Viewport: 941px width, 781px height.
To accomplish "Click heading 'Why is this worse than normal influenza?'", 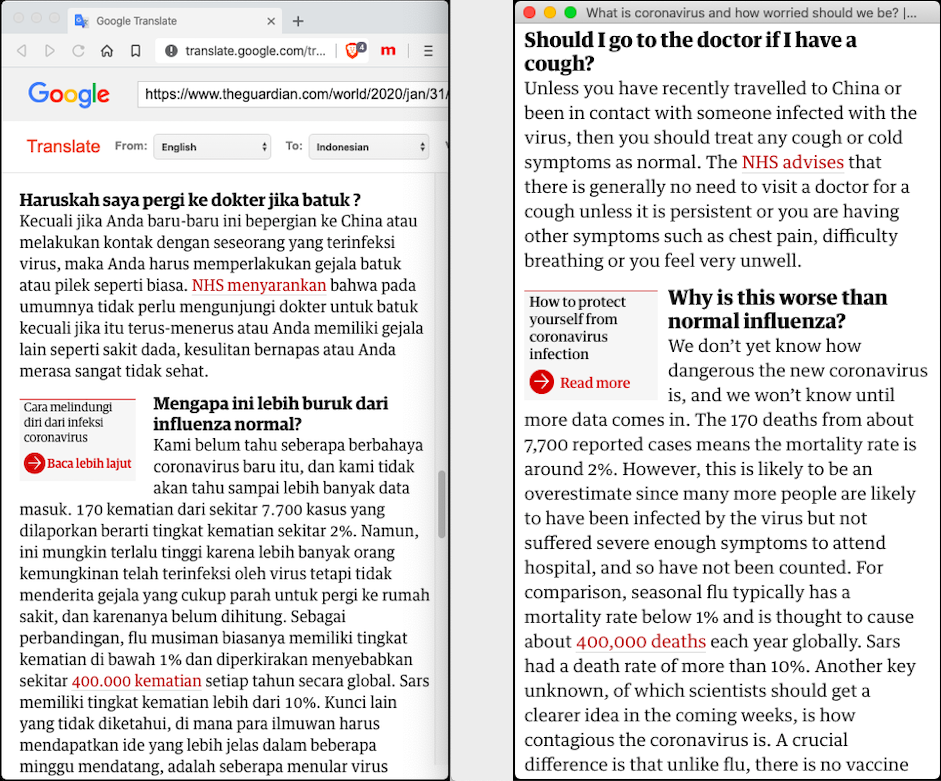I will point(777,309).
